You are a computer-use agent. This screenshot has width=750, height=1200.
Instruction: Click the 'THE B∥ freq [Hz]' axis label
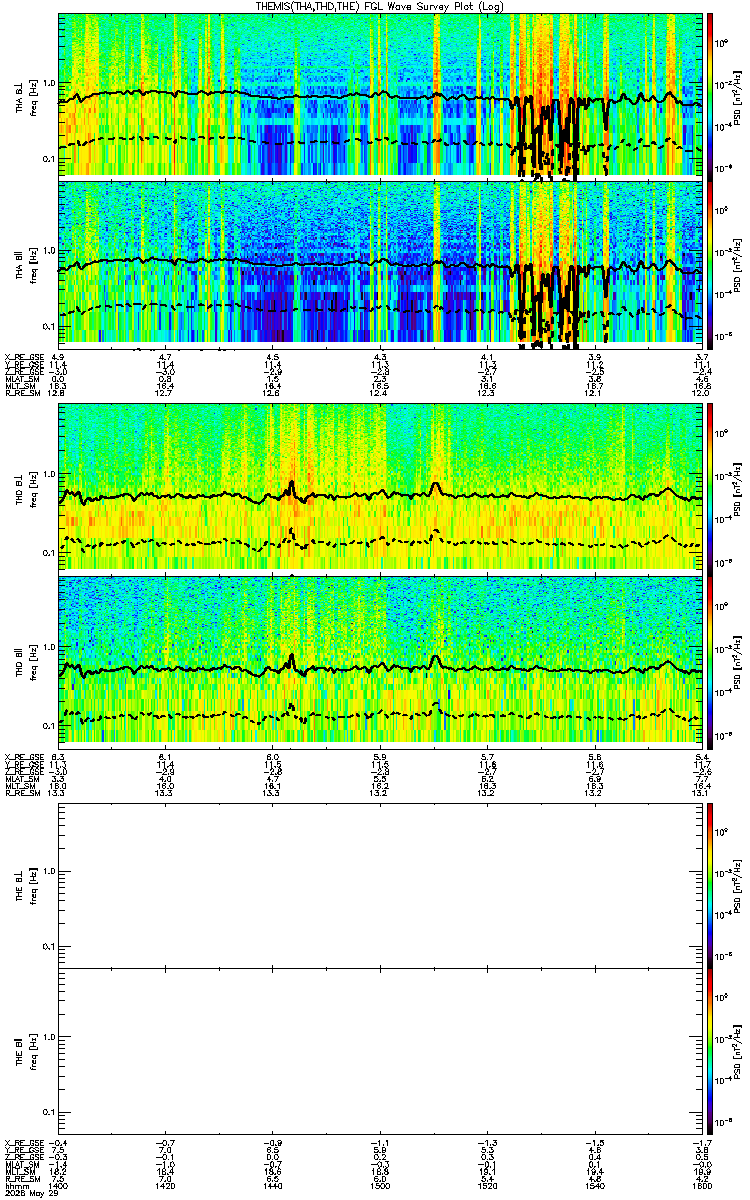24,1050
